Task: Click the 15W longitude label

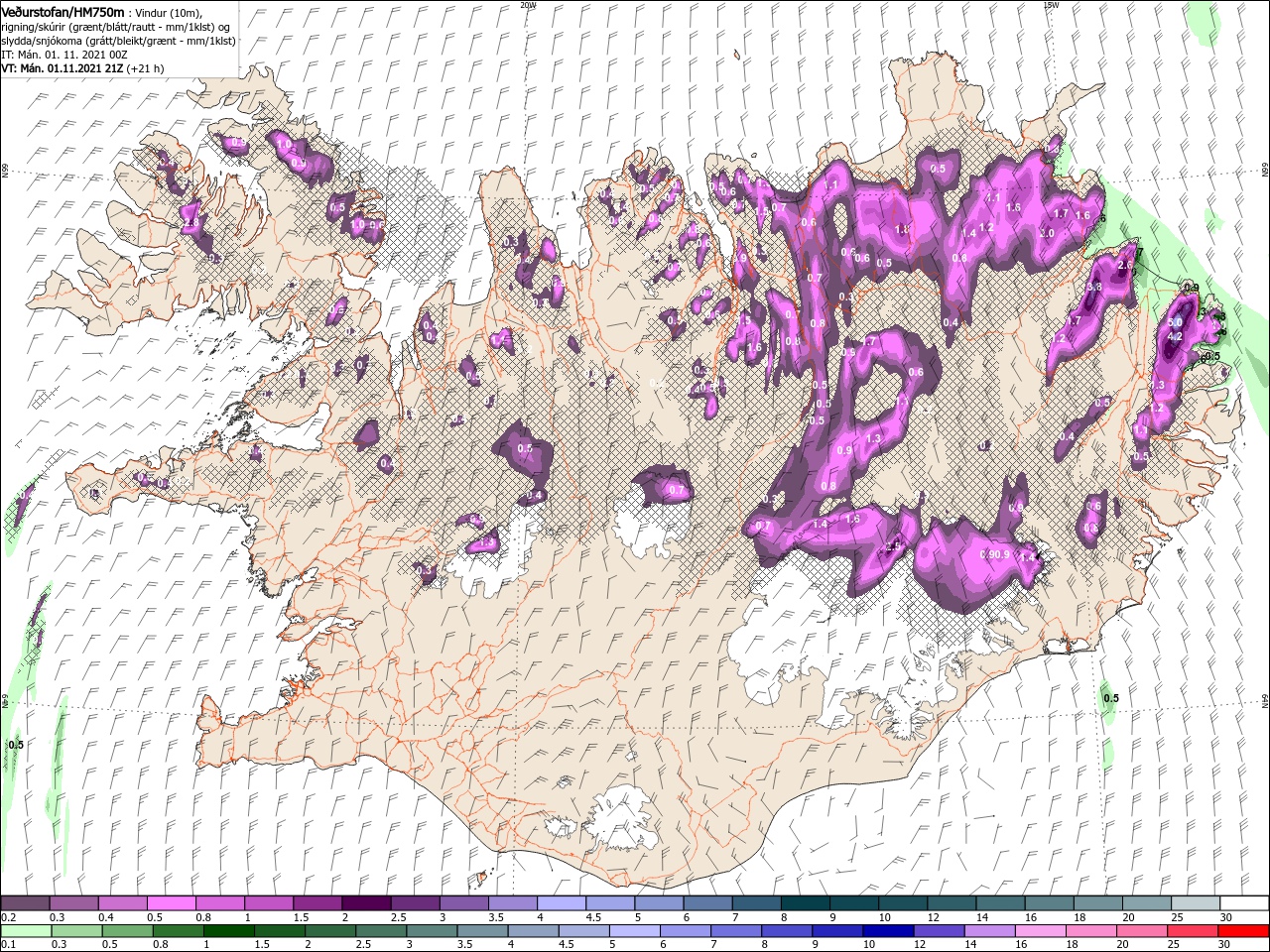Action: pos(1050,4)
